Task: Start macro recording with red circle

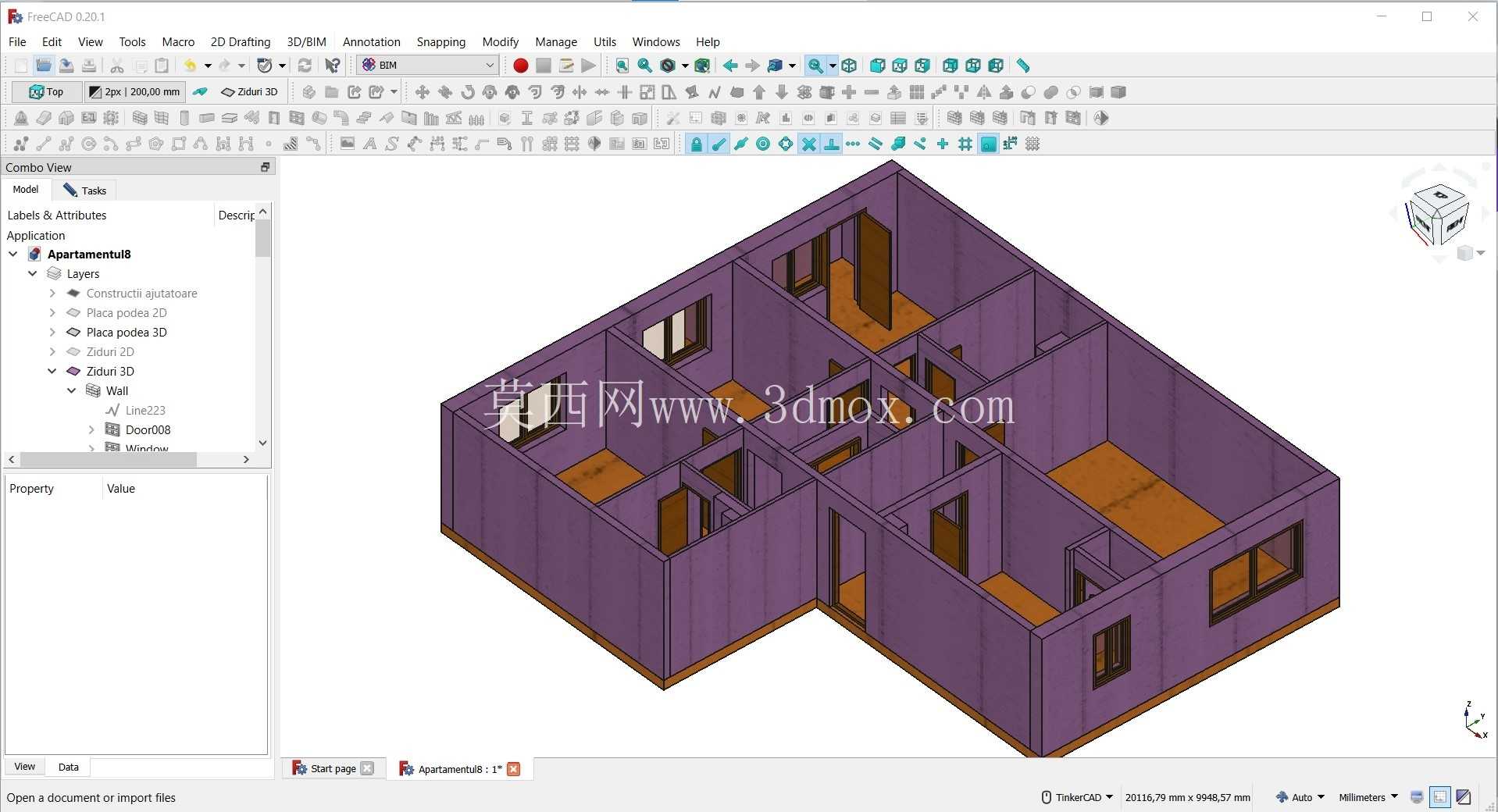Action: (x=520, y=66)
